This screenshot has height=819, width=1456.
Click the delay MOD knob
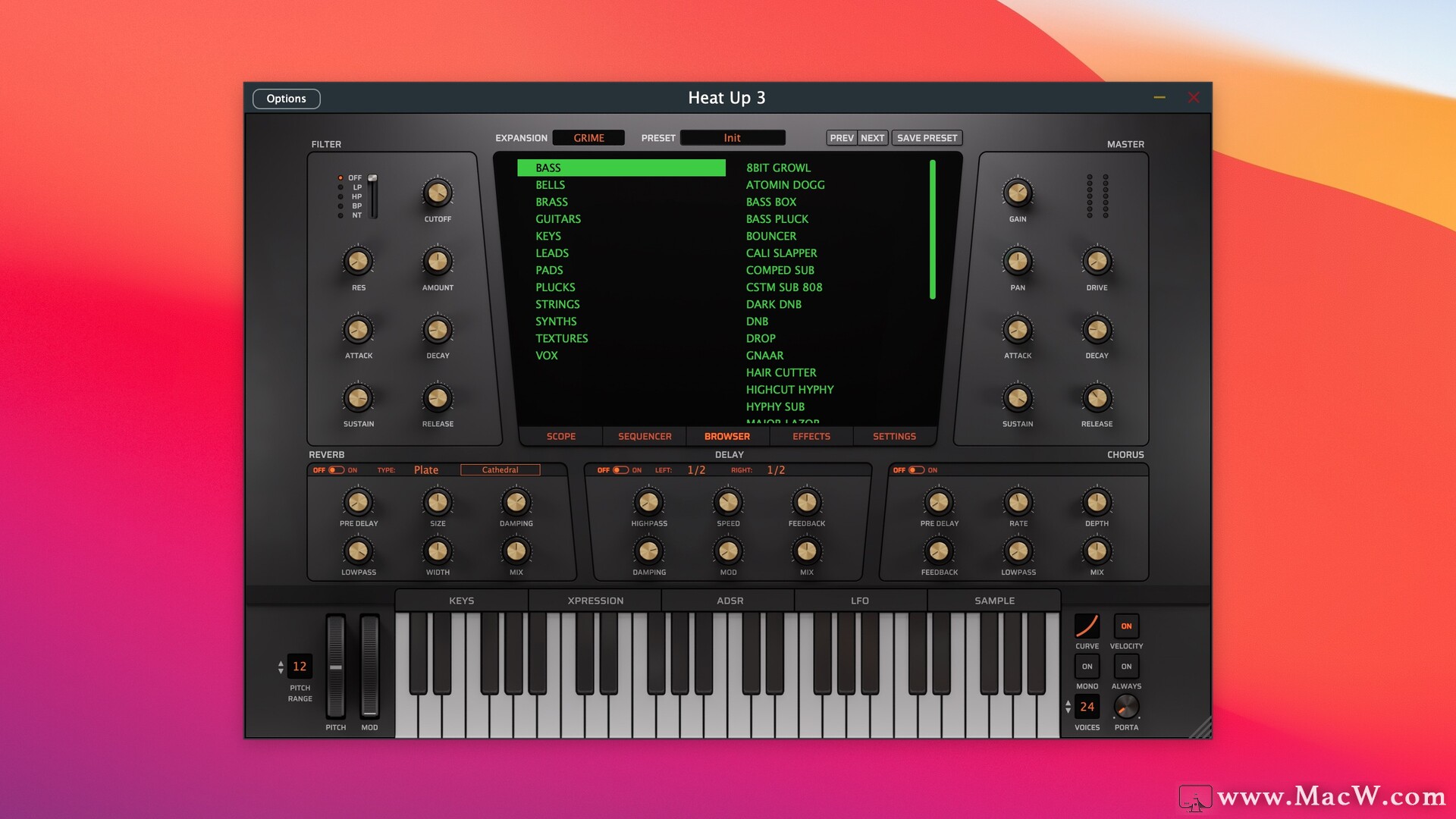click(x=728, y=551)
